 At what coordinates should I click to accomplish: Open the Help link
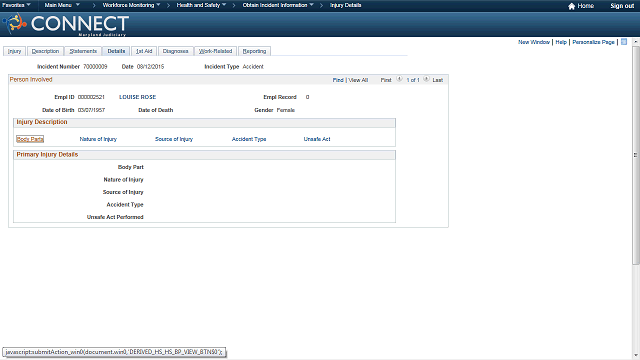[x=561, y=42]
